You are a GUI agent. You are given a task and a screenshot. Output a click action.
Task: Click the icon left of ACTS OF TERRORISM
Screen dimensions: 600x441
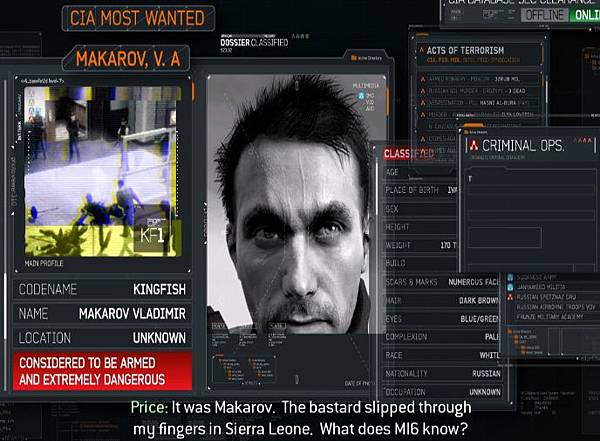421,50
